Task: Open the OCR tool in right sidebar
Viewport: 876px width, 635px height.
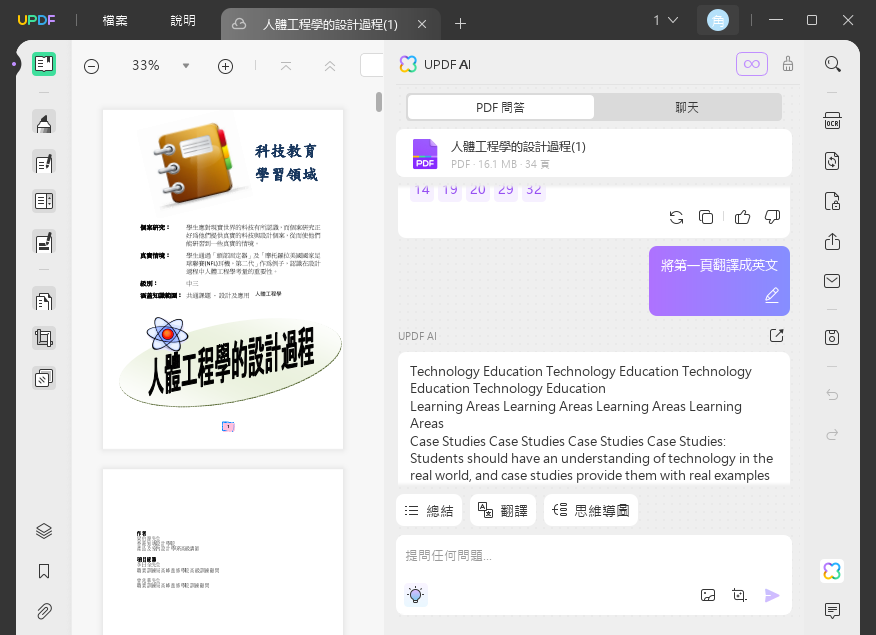Action: pyautogui.click(x=832, y=121)
